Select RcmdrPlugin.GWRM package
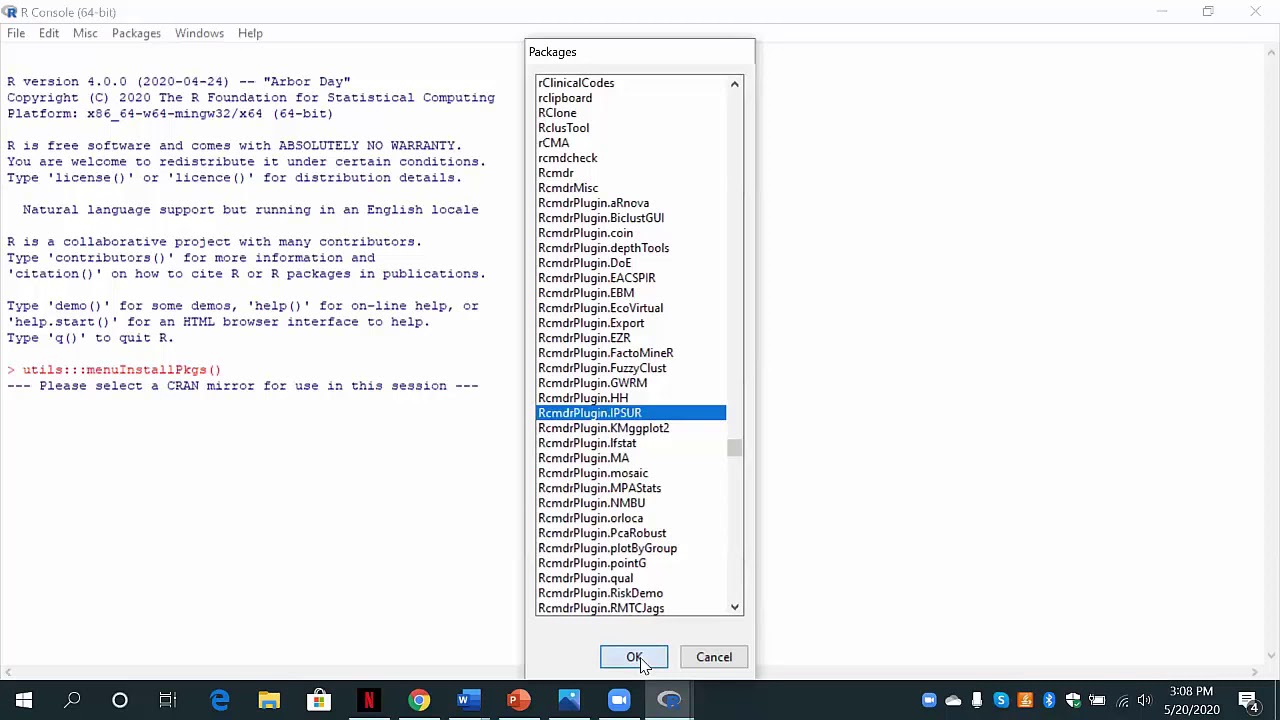This screenshot has width=1280, height=720. click(631, 383)
